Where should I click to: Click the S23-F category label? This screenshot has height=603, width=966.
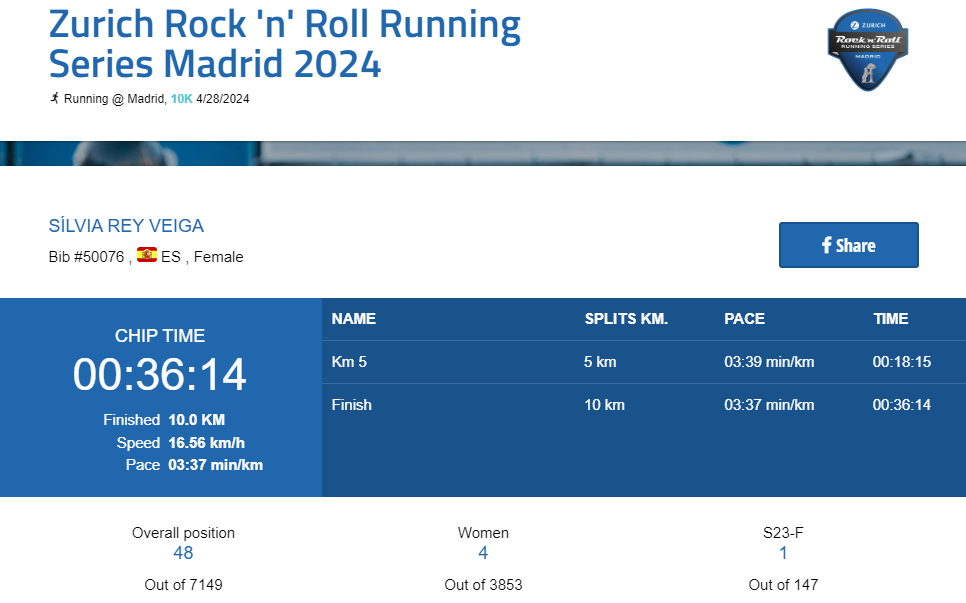(x=783, y=533)
